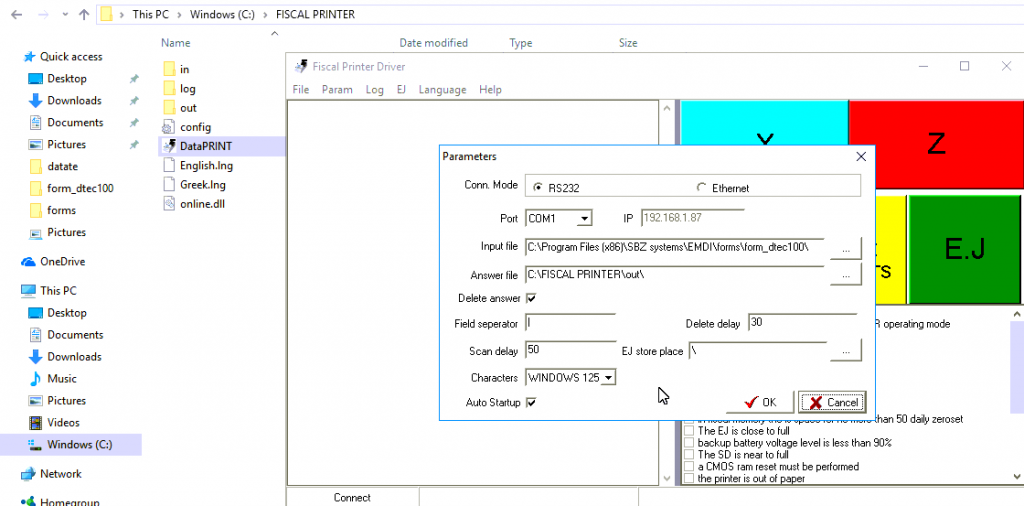Viewport: 1024px width, 506px height.
Task: Toggle the Delete answer checkbox
Action: click(x=531, y=298)
